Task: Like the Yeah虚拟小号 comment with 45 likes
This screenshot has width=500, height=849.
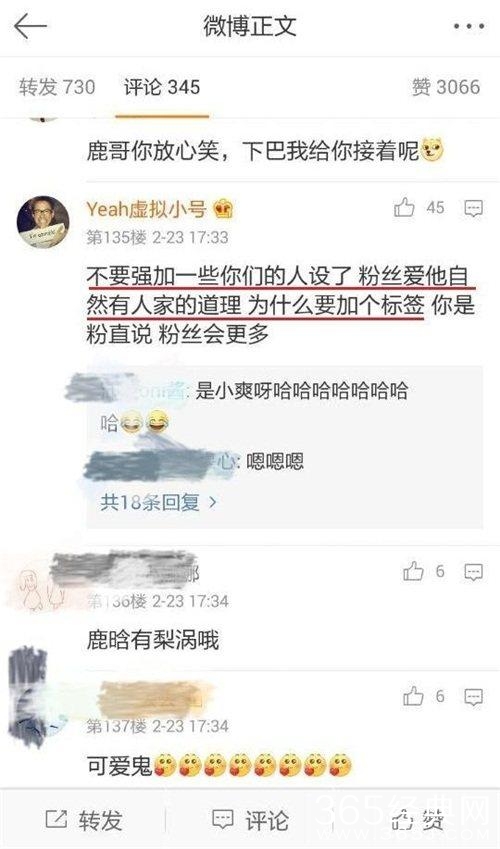Action: click(x=404, y=207)
